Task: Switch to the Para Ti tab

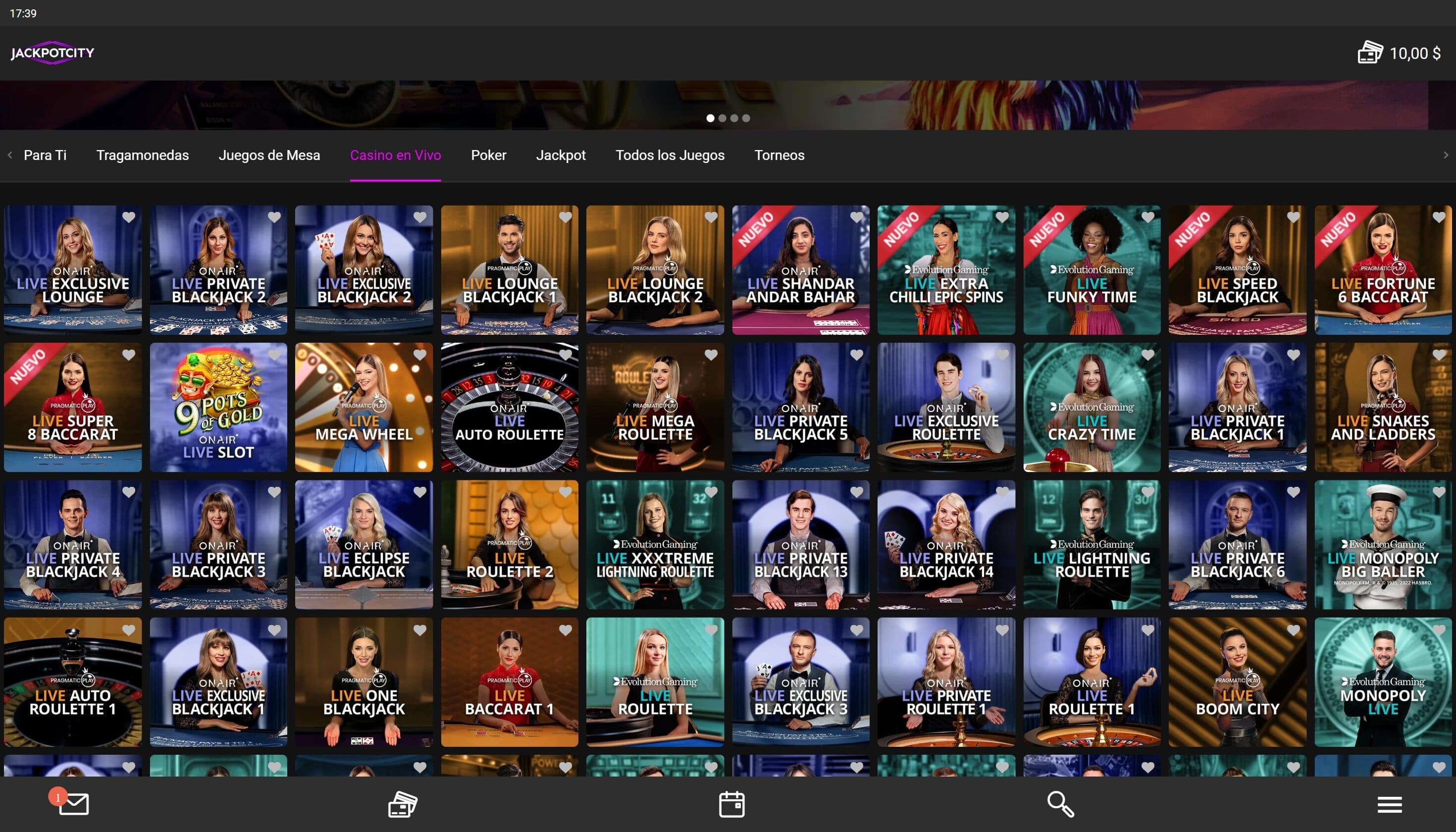Action: [45, 155]
